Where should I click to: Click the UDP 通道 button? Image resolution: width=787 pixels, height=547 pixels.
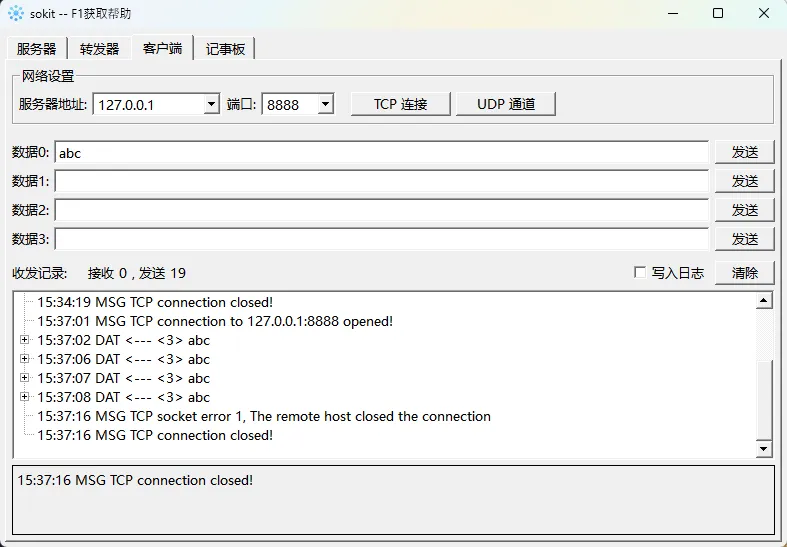click(505, 104)
